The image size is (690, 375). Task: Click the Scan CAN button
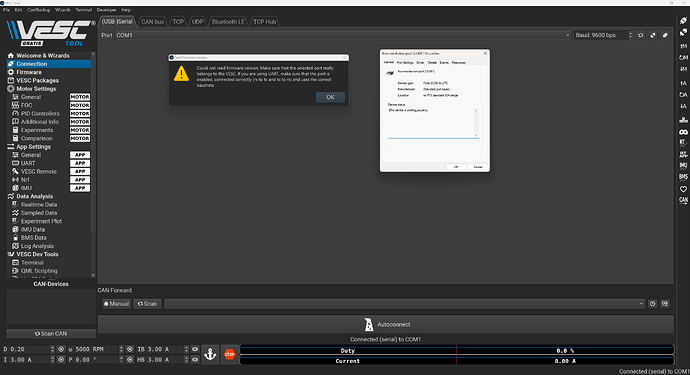[x=51, y=334]
